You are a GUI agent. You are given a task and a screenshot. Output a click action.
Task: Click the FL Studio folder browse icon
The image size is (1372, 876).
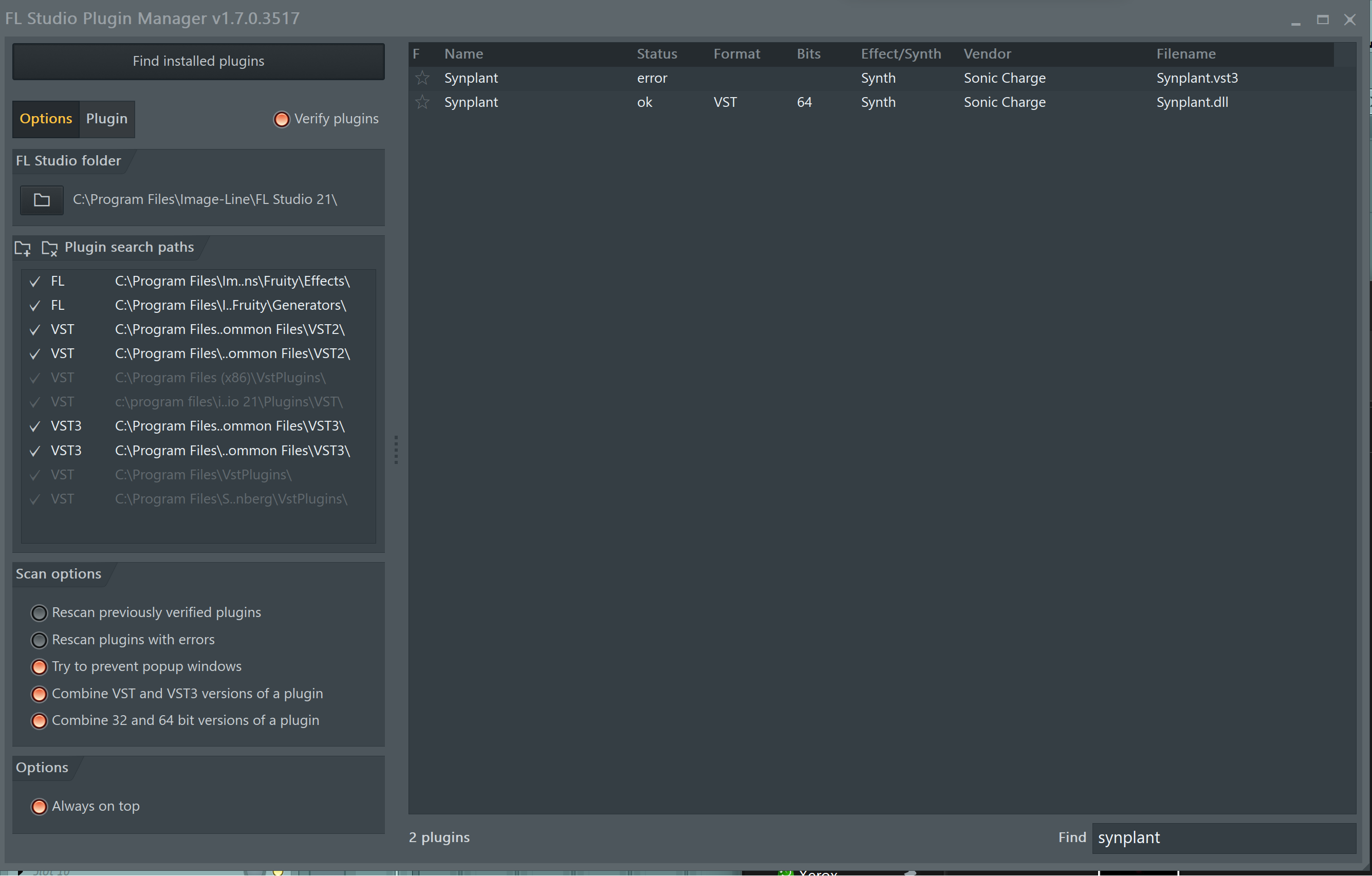(42, 200)
